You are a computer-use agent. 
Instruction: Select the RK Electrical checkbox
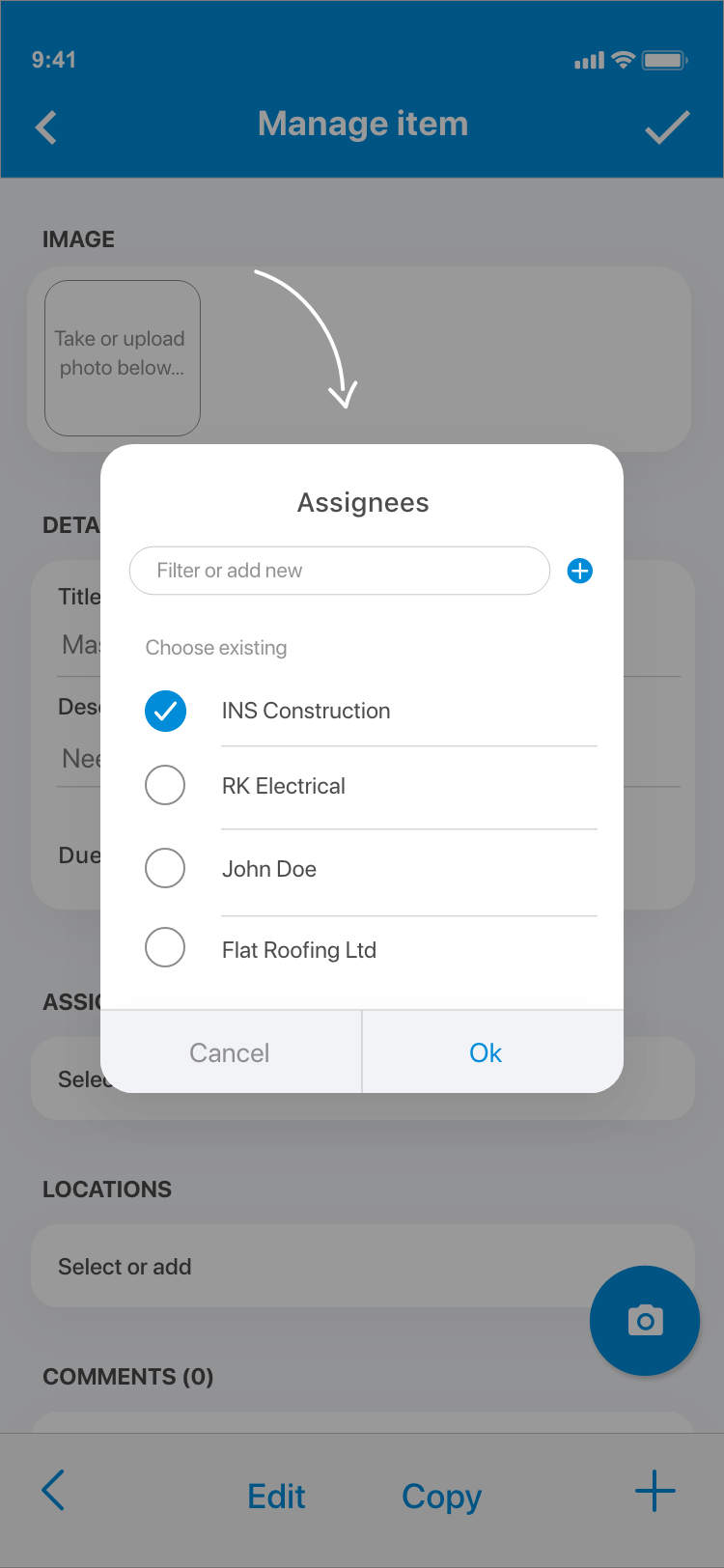[165, 785]
